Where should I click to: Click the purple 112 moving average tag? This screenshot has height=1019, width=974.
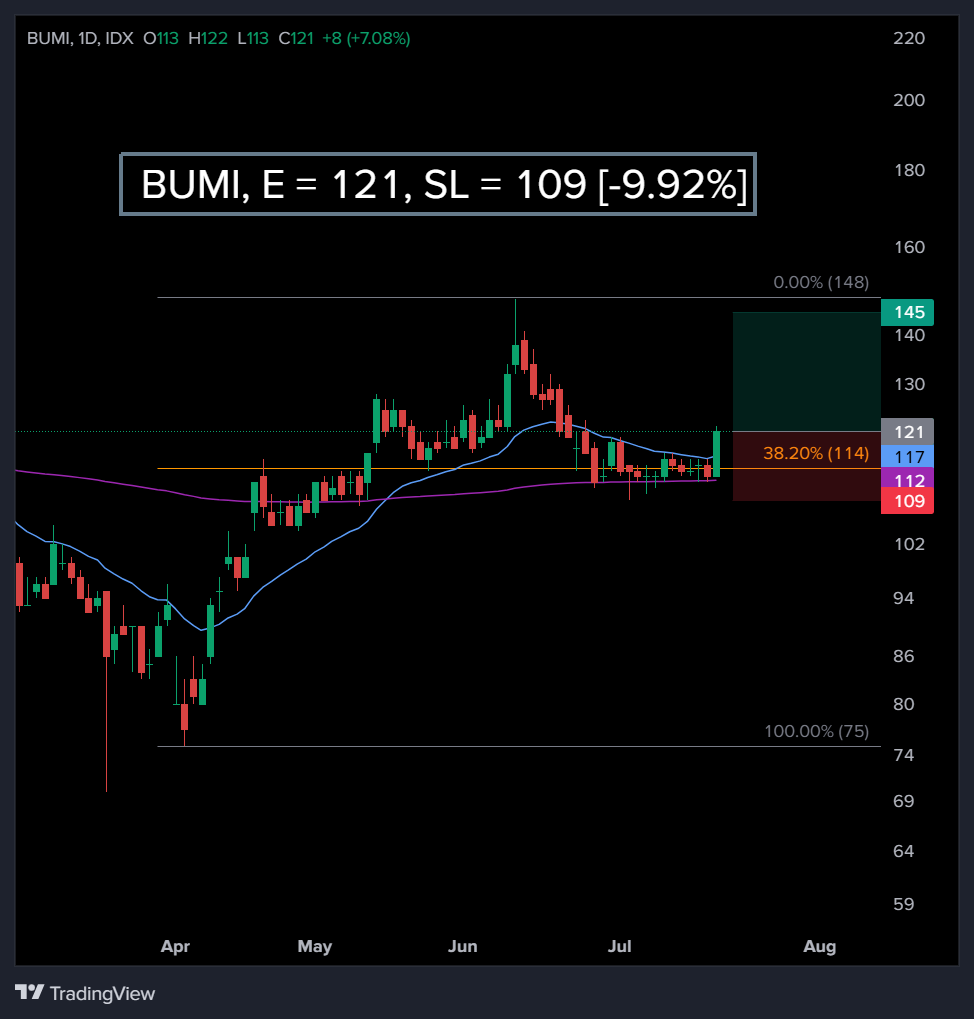tap(907, 479)
